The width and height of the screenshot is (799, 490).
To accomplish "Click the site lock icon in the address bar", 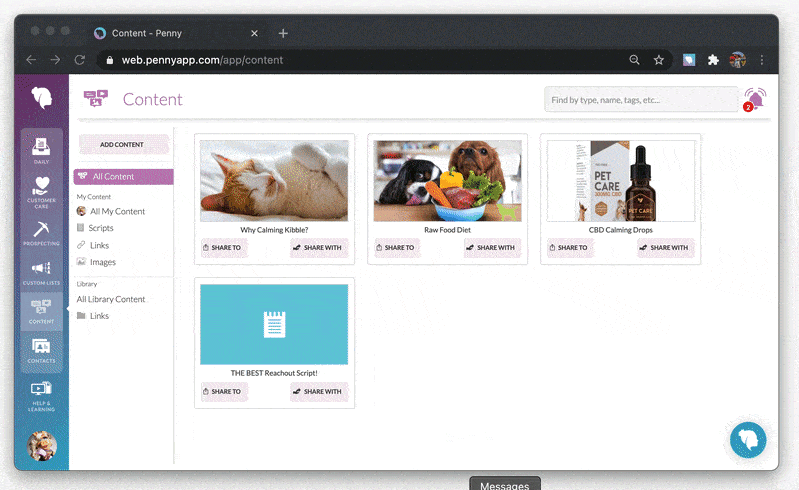I will [x=110, y=60].
